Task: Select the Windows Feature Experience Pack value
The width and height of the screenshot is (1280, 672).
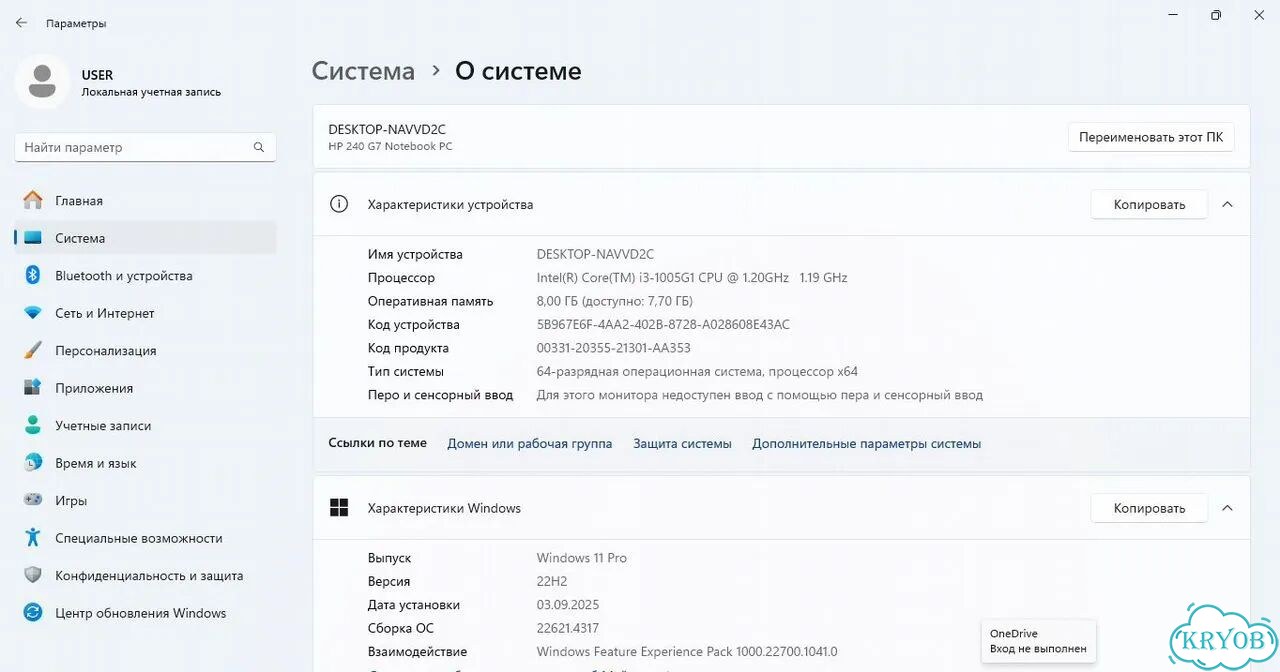Action: 687,652
